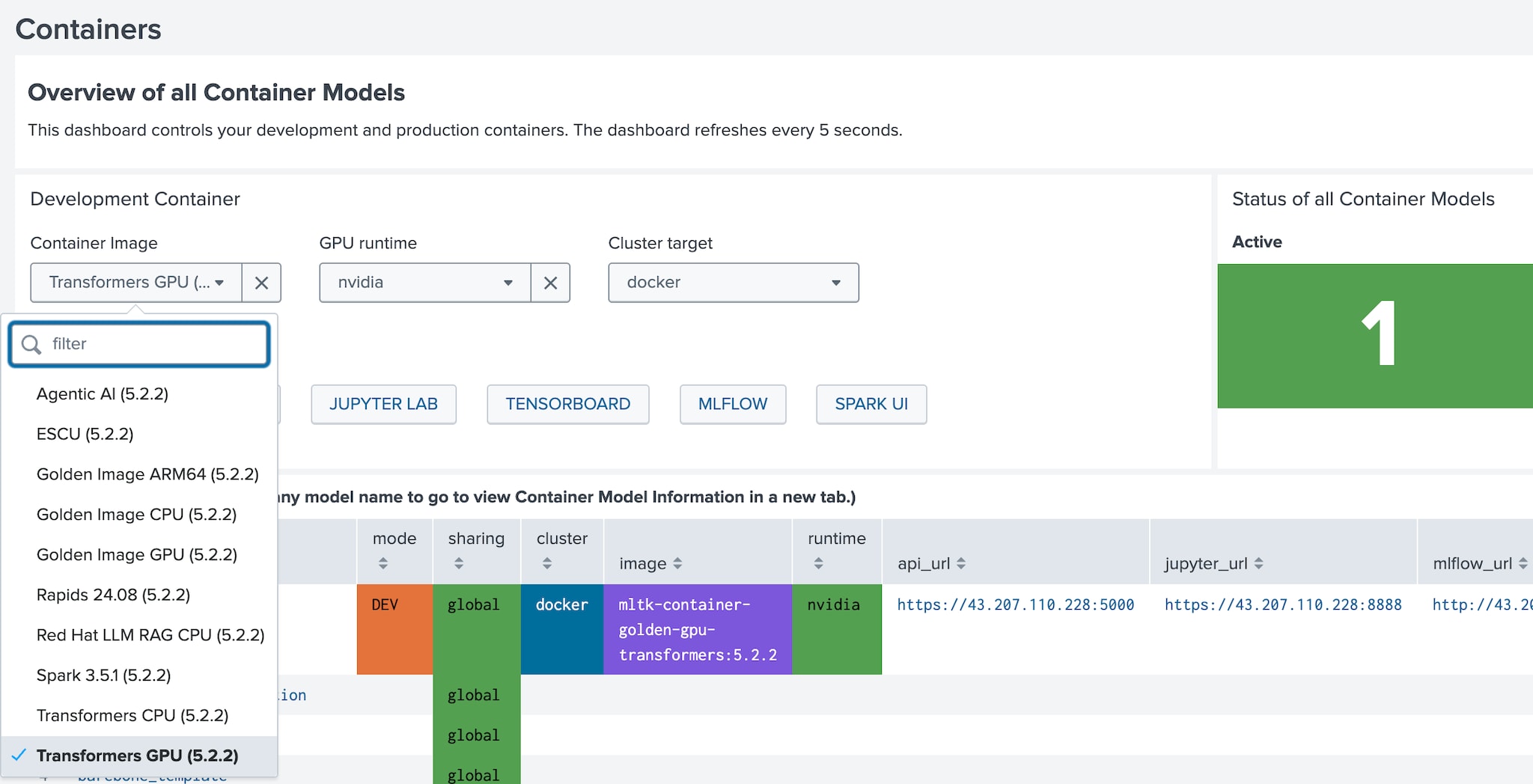The width and height of the screenshot is (1533, 784).
Task: Pick Rapids 24.08 (5.2.2) image
Action: click(113, 595)
